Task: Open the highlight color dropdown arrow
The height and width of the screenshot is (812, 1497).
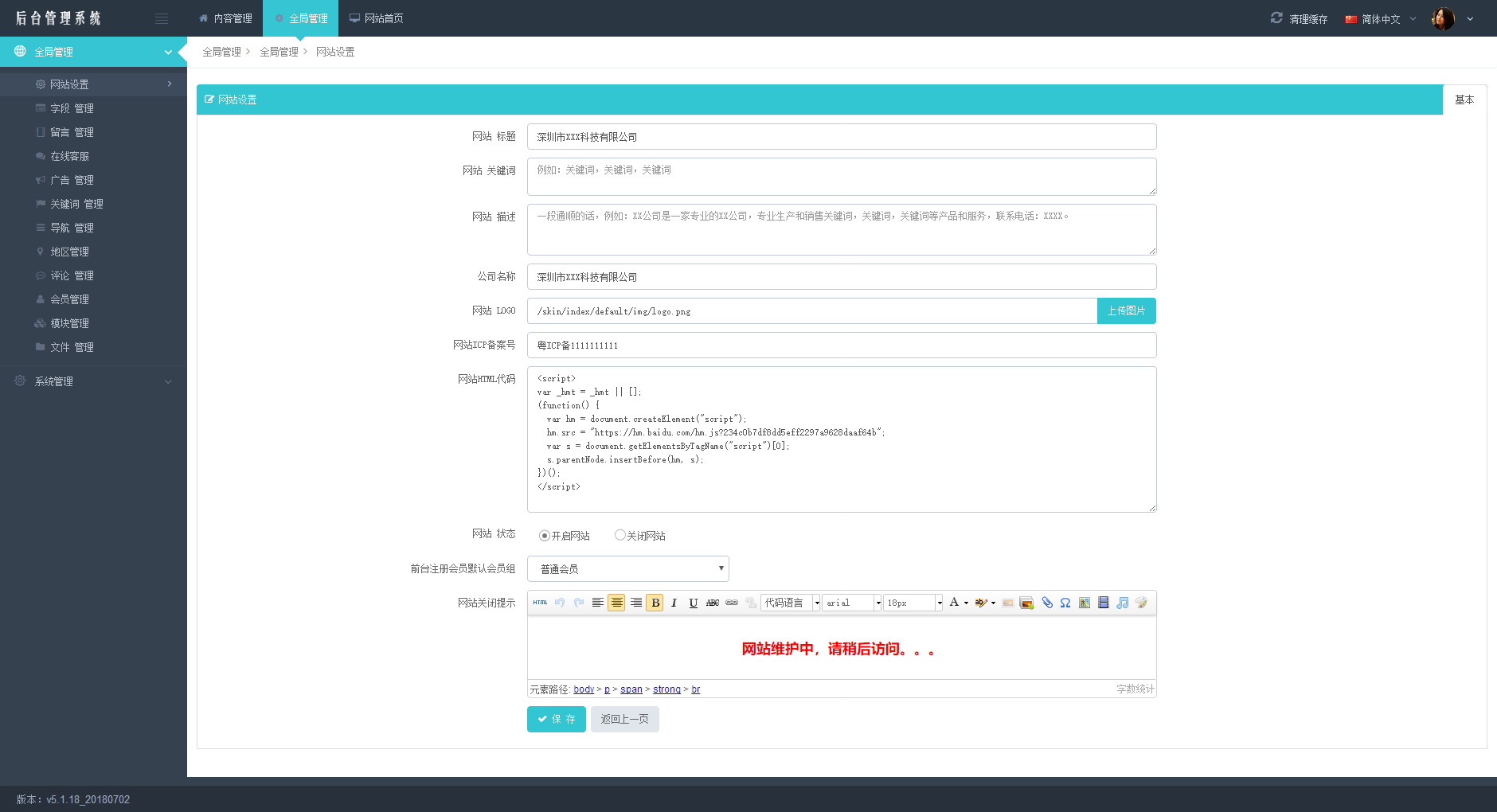Action: pos(993,603)
